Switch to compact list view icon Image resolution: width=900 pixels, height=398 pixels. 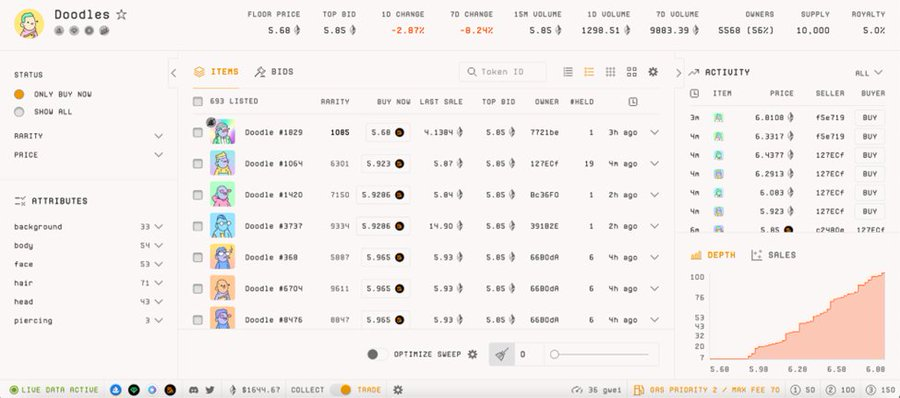pyautogui.click(x=568, y=72)
